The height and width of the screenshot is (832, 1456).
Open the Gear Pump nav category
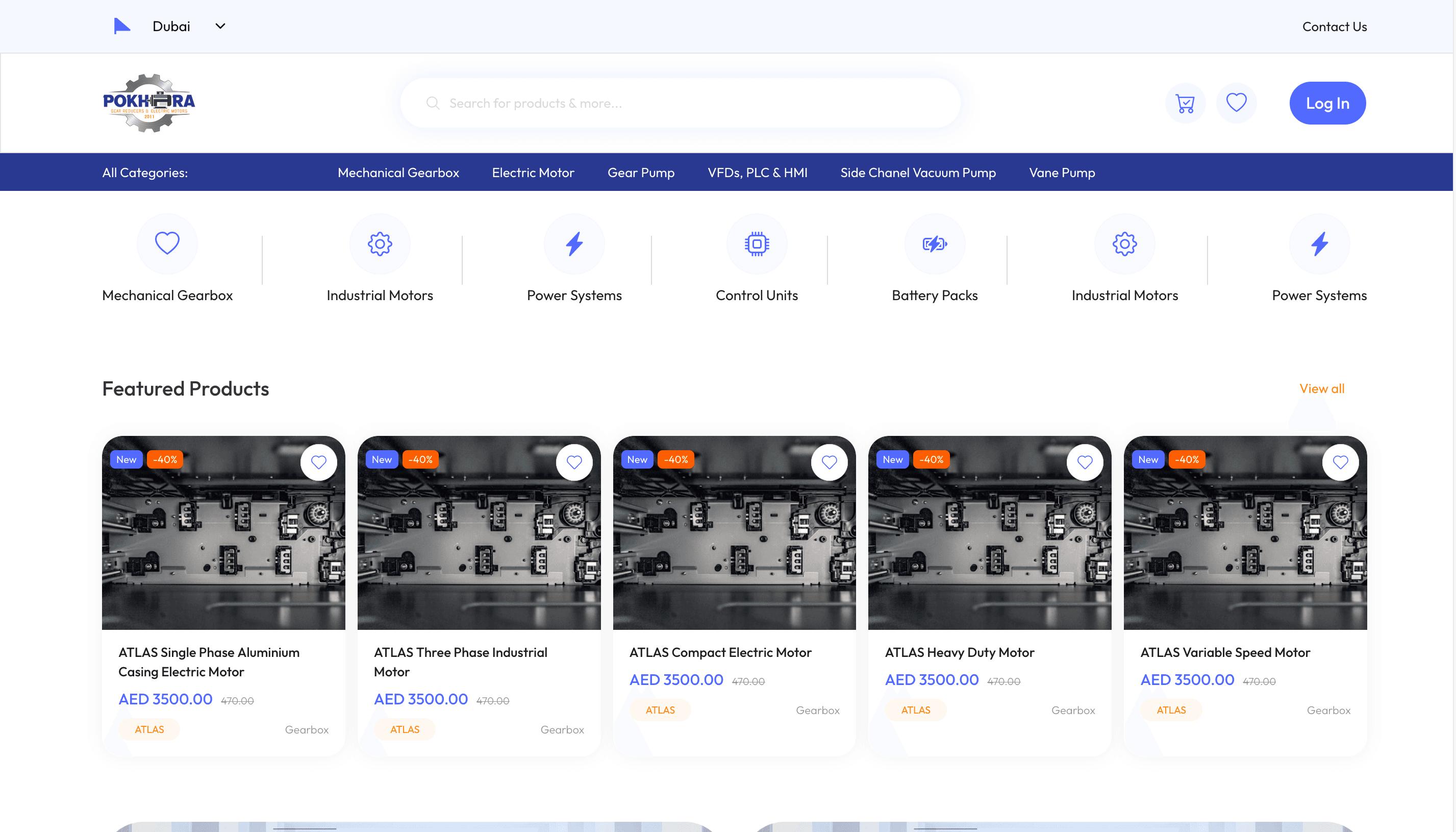[641, 173]
